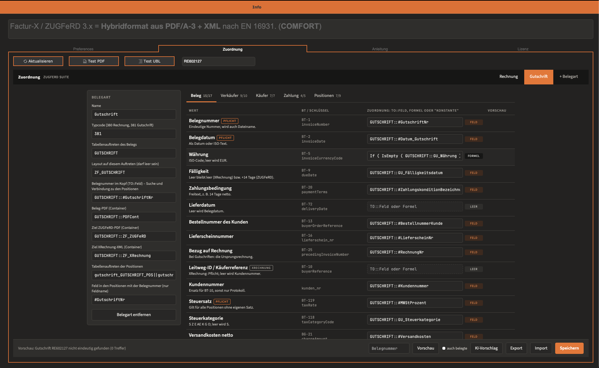Screen dimensions: 599x368
Task: Click the Bezug auf Rechnung mapping field
Action: coord(415,252)
